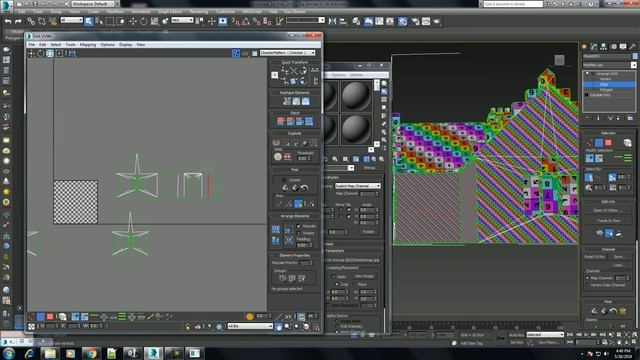
Task: Open the File menu in Edit UVWs
Action: [x=31, y=44]
